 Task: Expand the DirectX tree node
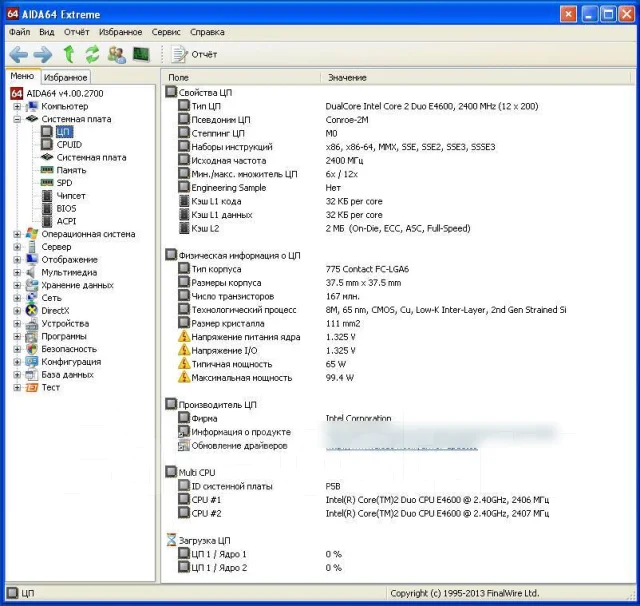(x=17, y=311)
